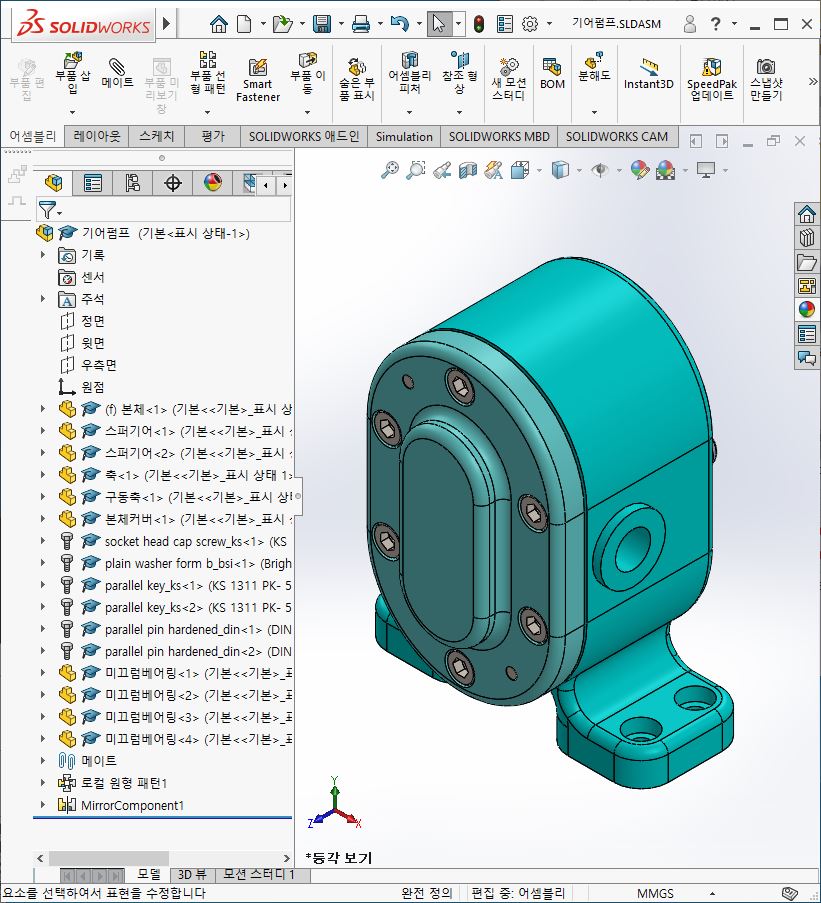The height and width of the screenshot is (903, 821).
Task: Click the tree horizontal scrollbar
Action: click(x=109, y=858)
